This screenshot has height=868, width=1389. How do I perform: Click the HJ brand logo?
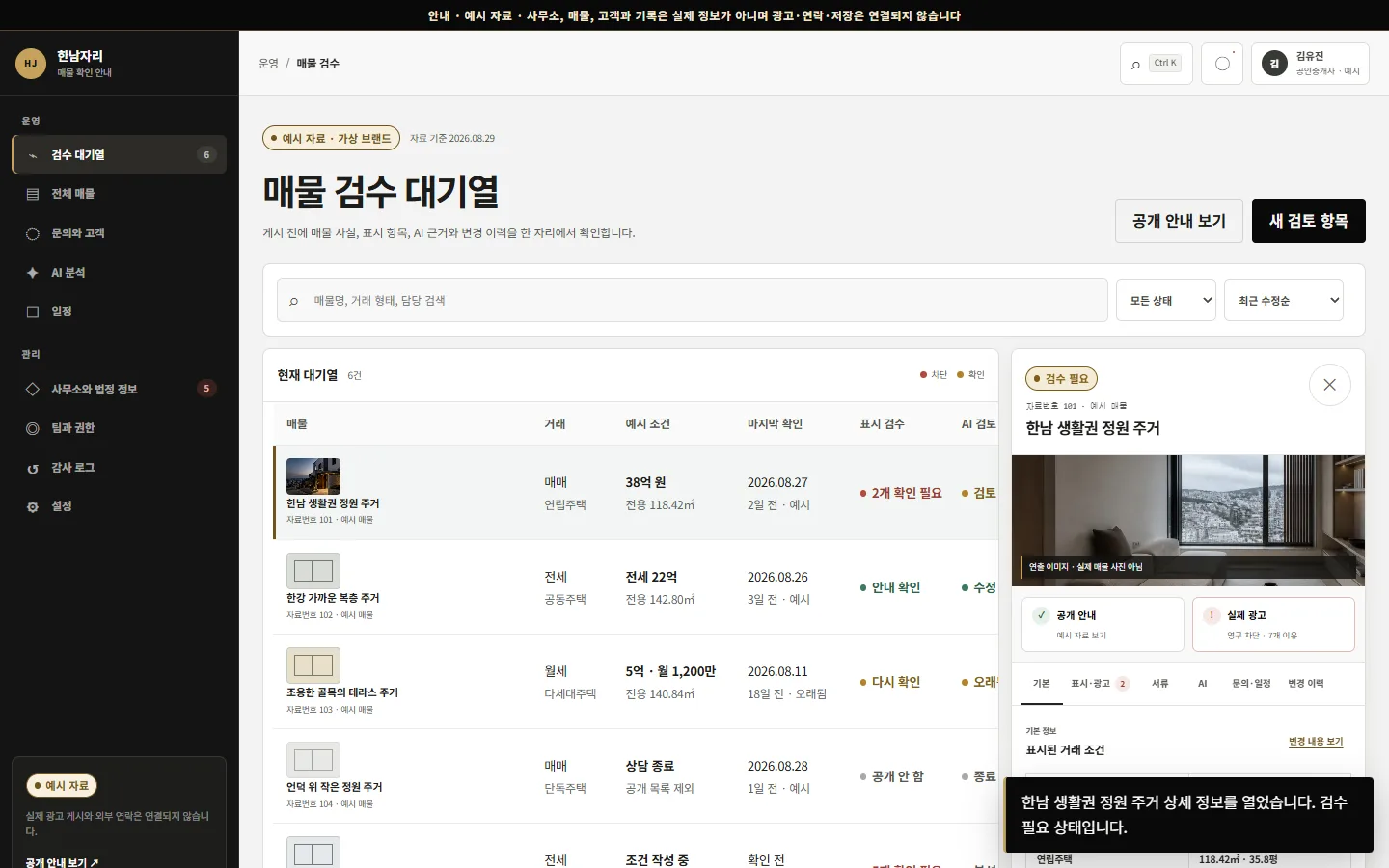pos(31,64)
